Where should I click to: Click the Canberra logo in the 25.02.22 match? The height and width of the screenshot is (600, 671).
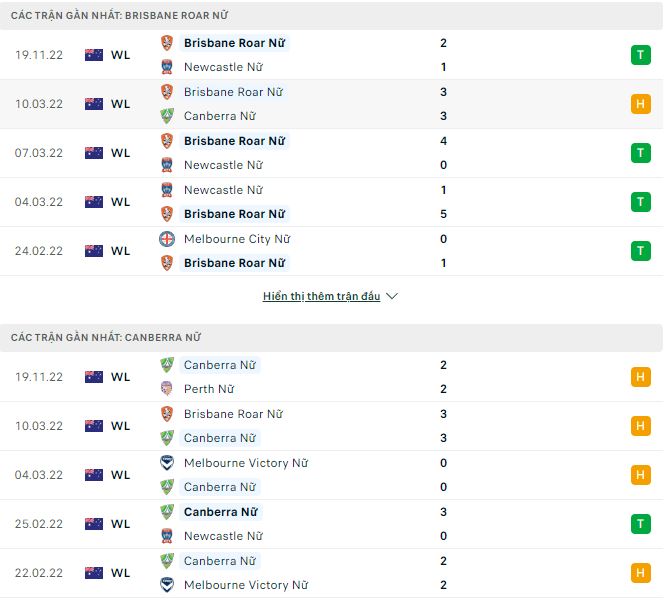tap(167, 512)
